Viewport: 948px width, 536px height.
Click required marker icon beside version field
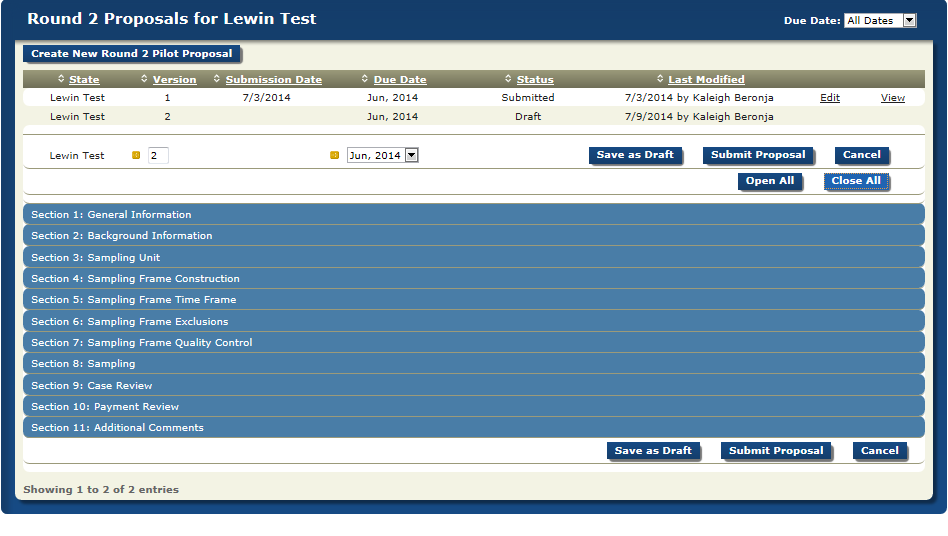pos(136,155)
